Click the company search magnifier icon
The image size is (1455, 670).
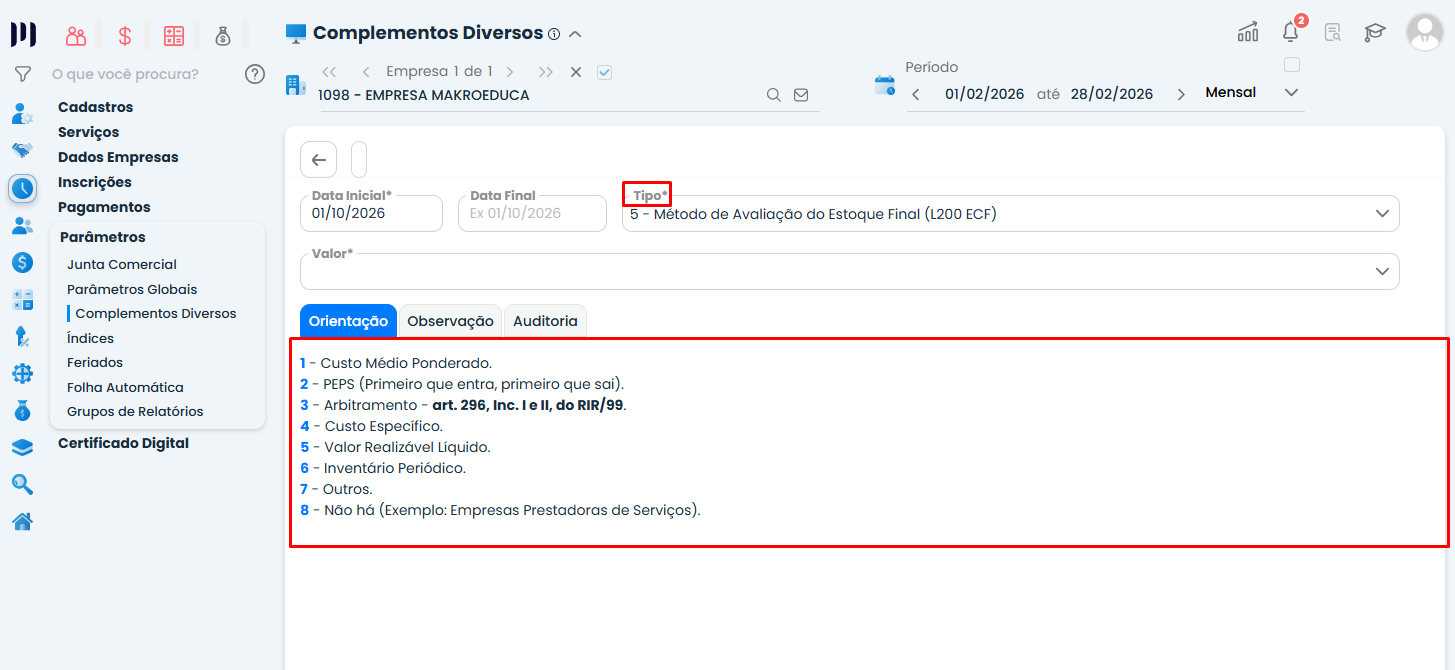(x=773, y=95)
